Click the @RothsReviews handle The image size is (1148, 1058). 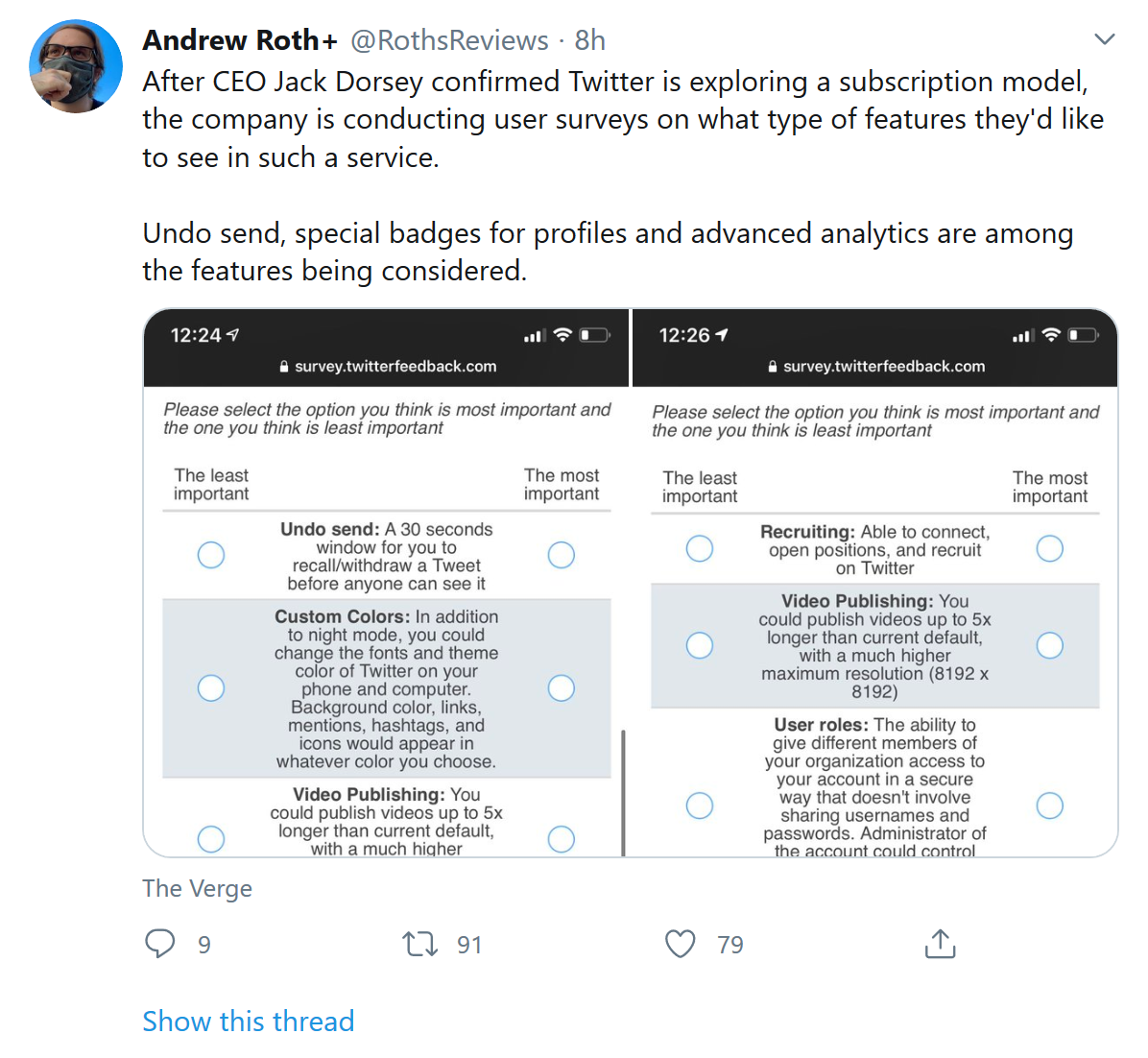pyautogui.click(x=449, y=40)
